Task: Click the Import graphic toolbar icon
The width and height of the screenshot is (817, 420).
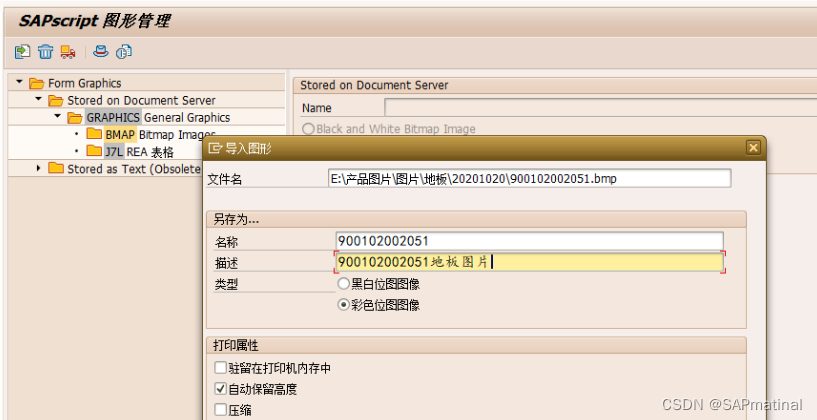Action: 22,52
